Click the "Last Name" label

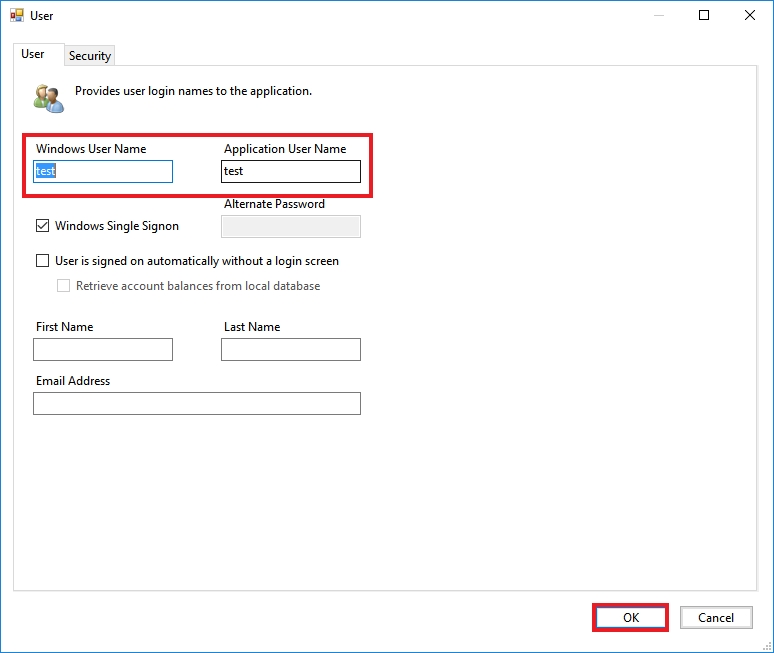tap(252, 327)
